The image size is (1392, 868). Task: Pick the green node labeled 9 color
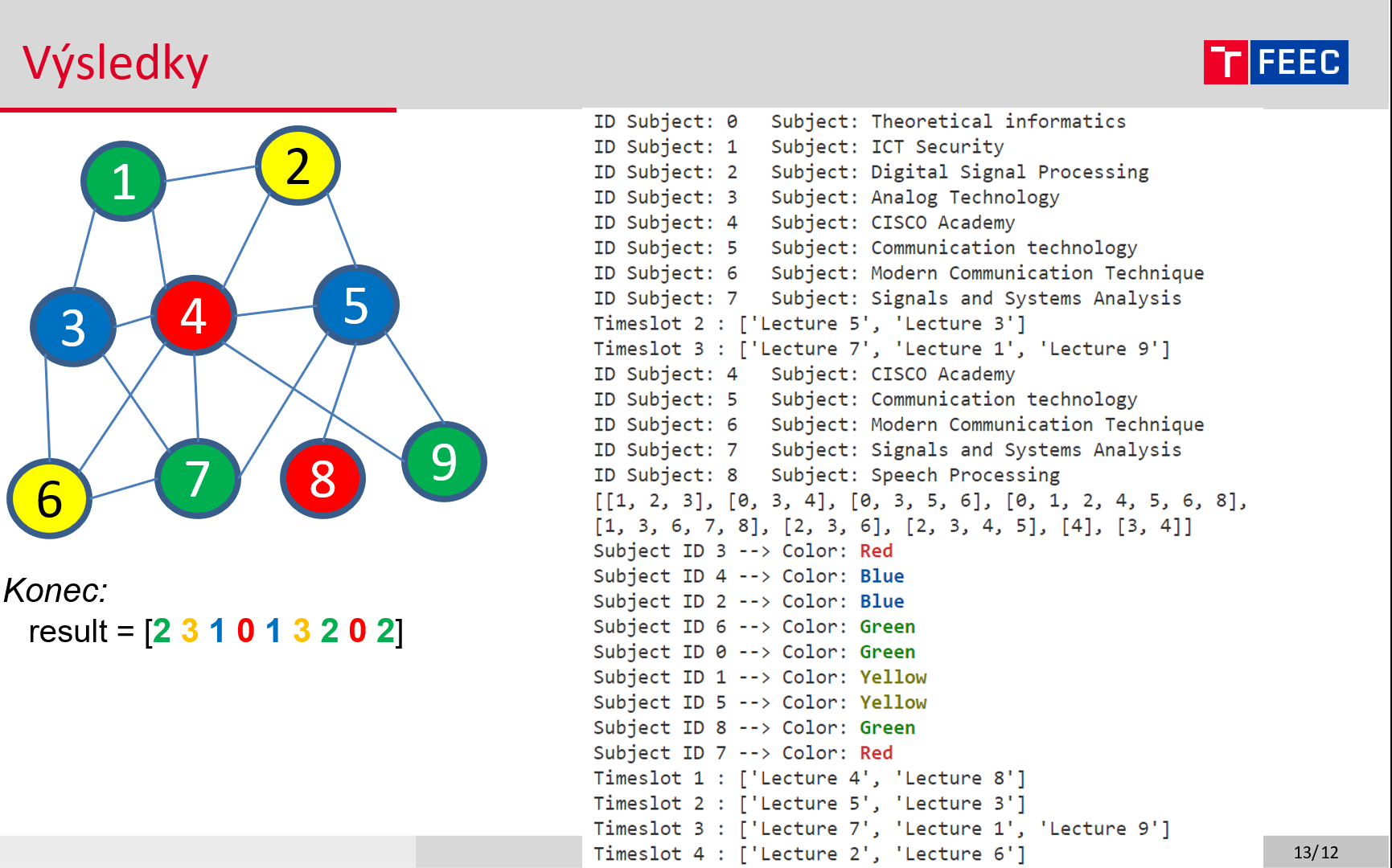click(443, 461)
